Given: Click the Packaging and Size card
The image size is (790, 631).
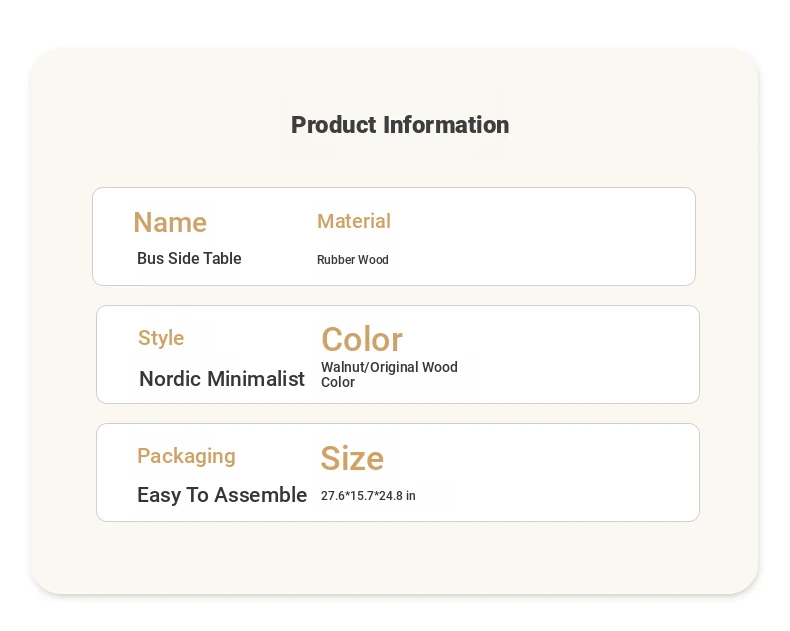Looking at the screenshot, I should [398, 473].
